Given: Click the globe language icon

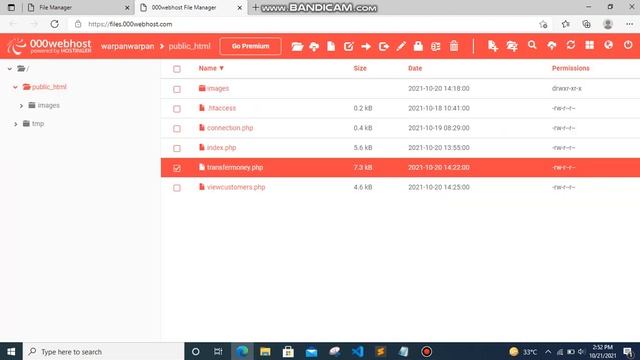Looking at the screenshot, I should tap(609, 45).
